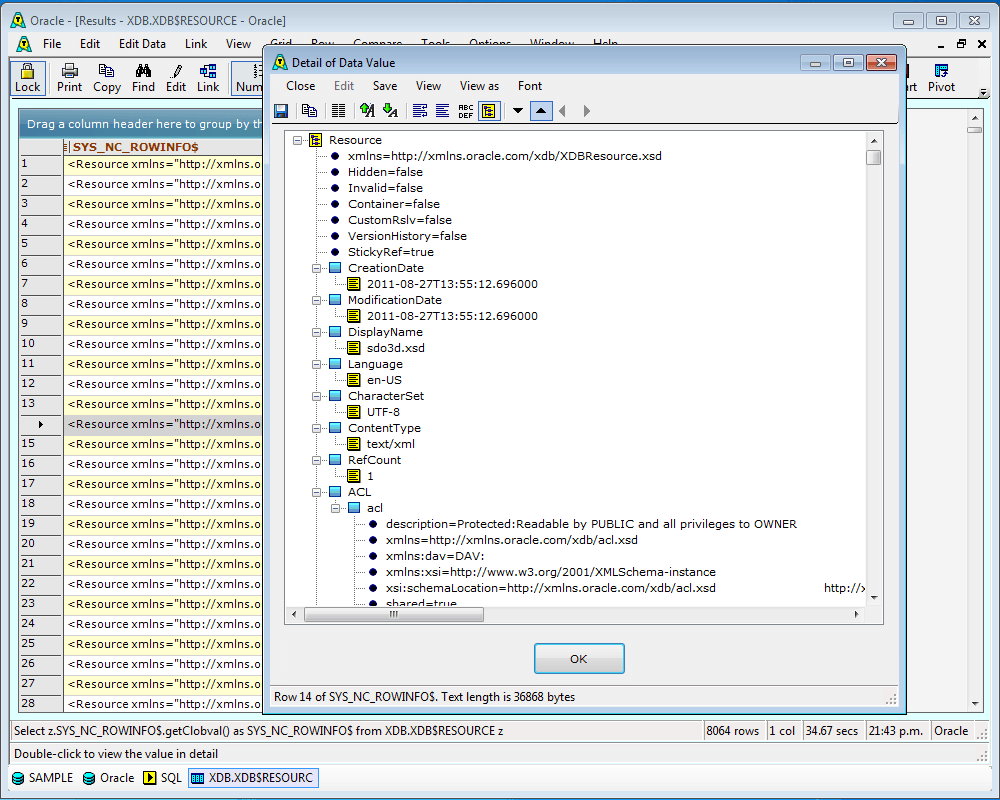This screenshot has width=1000, height=800.
Task: Open the Link menu in menu bar
Action: click(196, 43)
